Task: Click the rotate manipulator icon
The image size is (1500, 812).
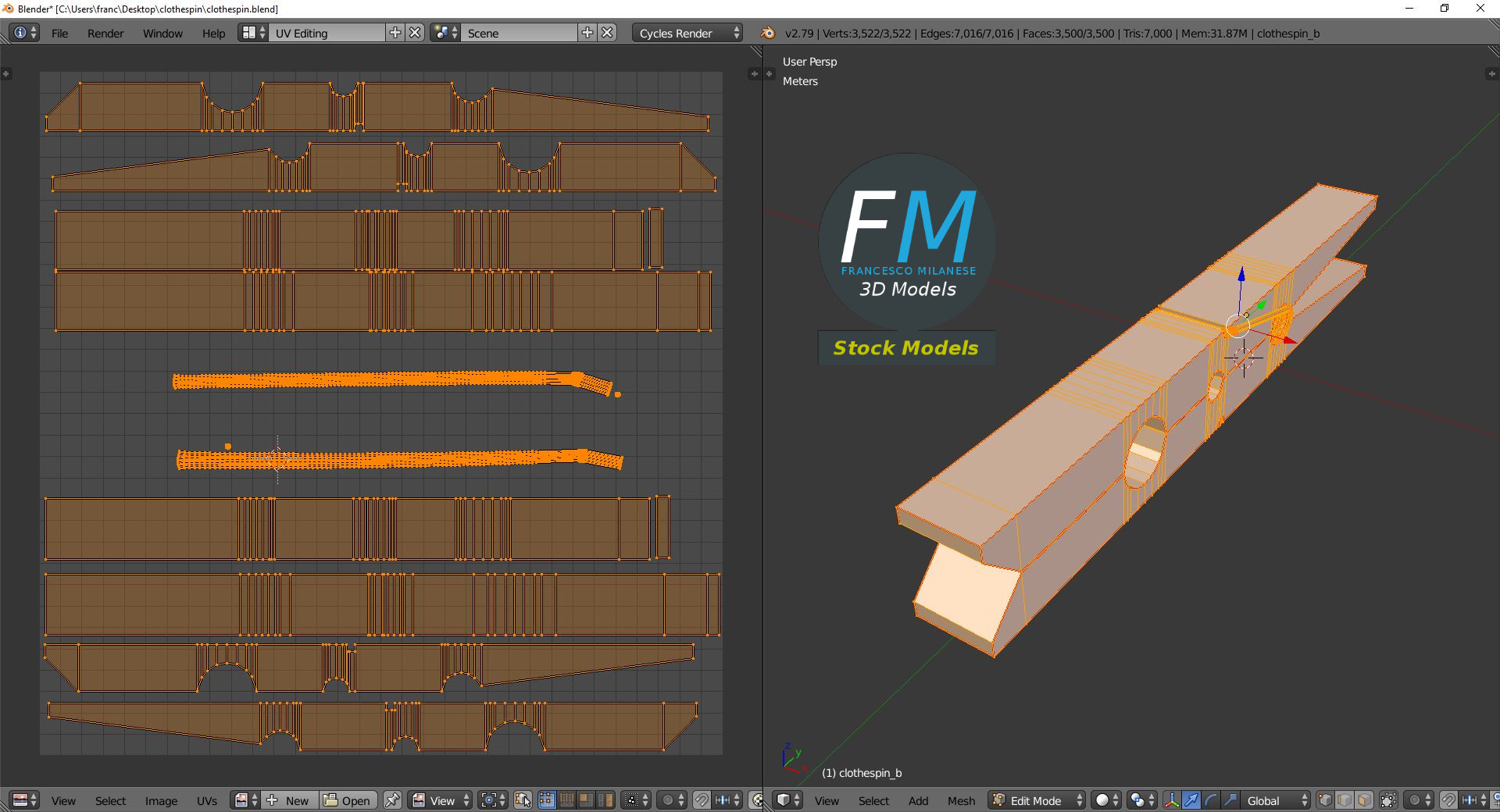Action: pos(1210,800)
